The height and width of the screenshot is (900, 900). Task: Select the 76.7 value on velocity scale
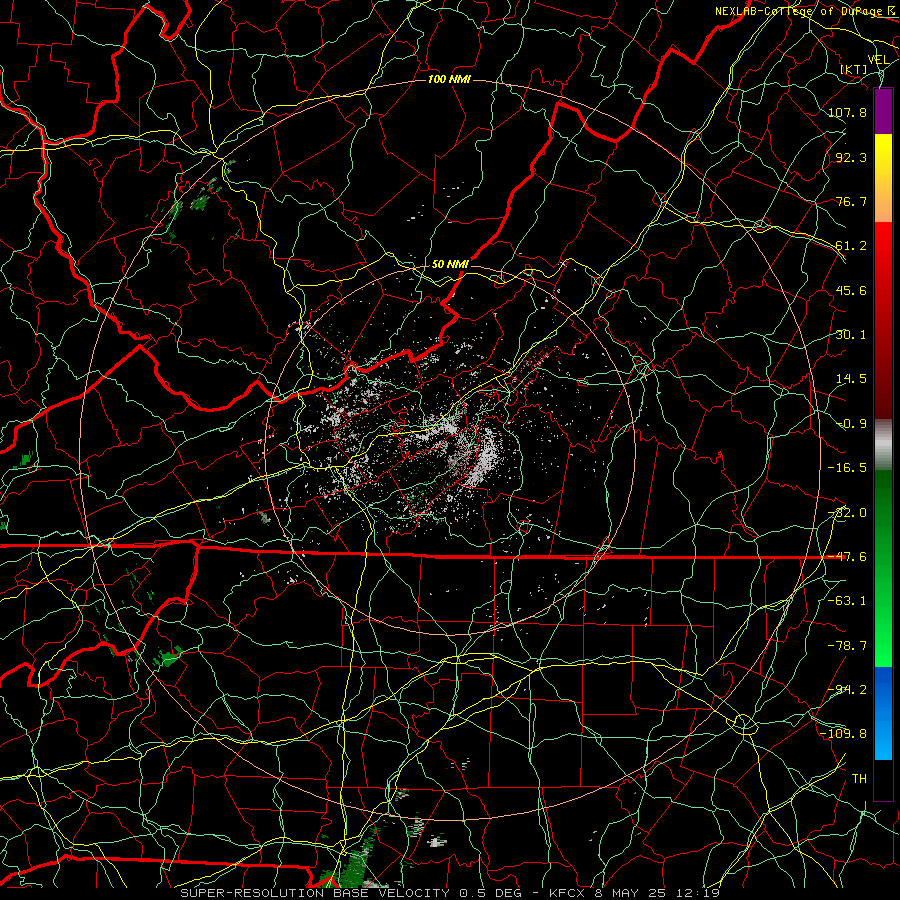click(851, 201)
